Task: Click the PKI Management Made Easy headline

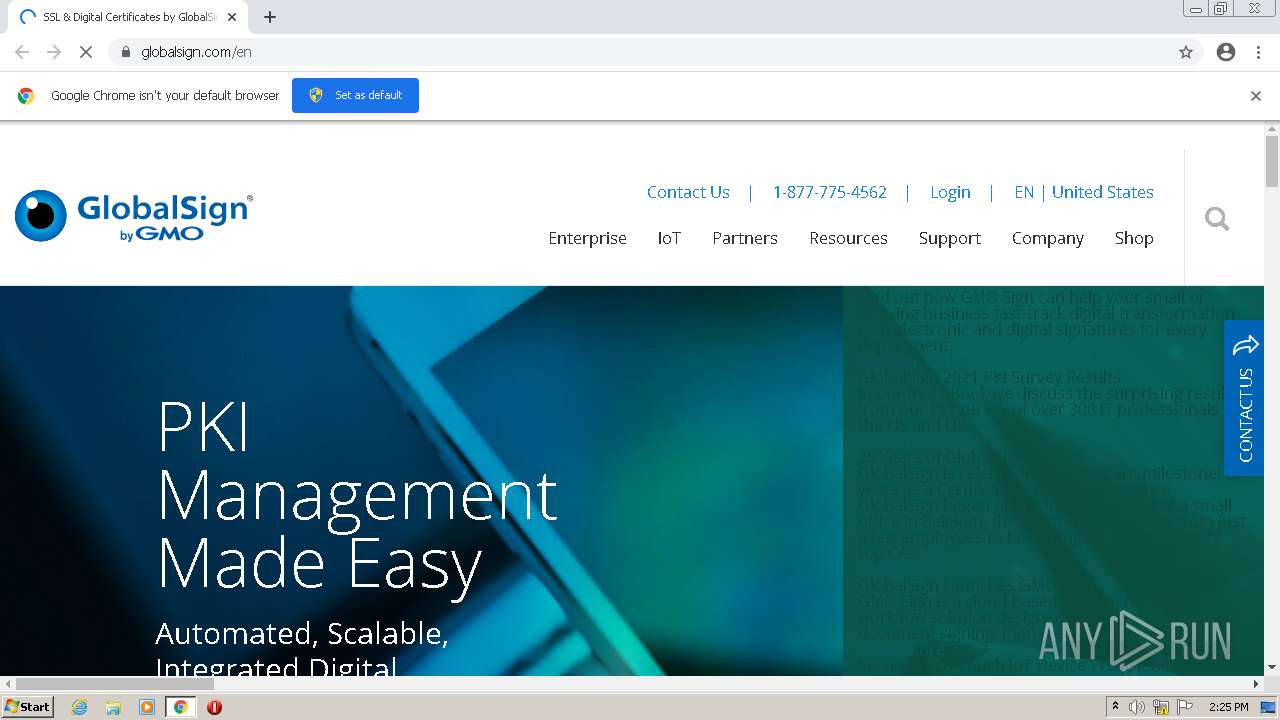Action: click(357, 494)
